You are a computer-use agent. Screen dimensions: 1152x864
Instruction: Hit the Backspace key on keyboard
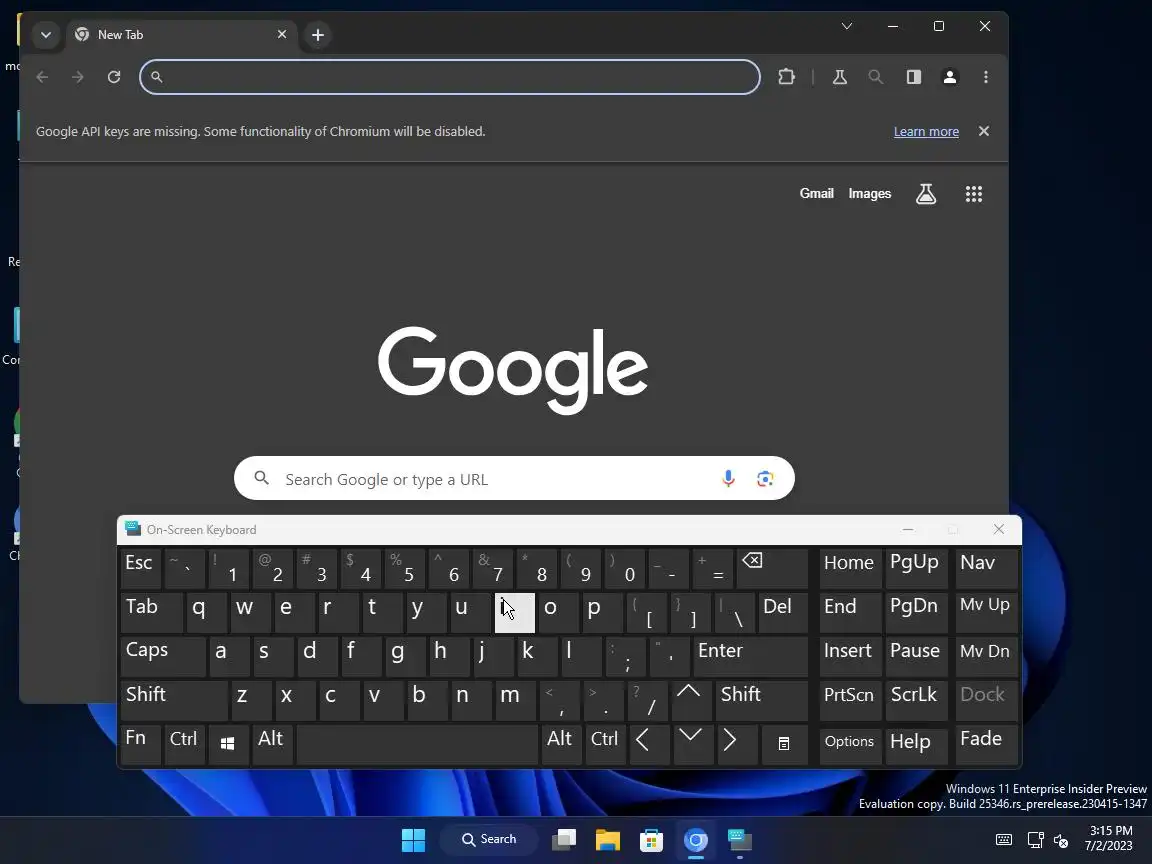click(772, 569)
